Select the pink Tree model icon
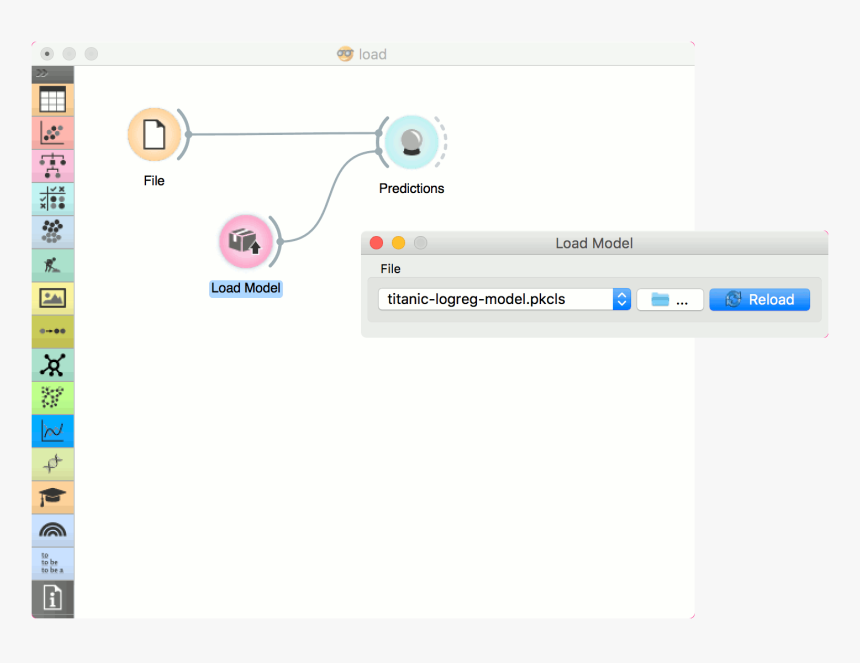This screenshot has height=663, width=860. (52, 165)
